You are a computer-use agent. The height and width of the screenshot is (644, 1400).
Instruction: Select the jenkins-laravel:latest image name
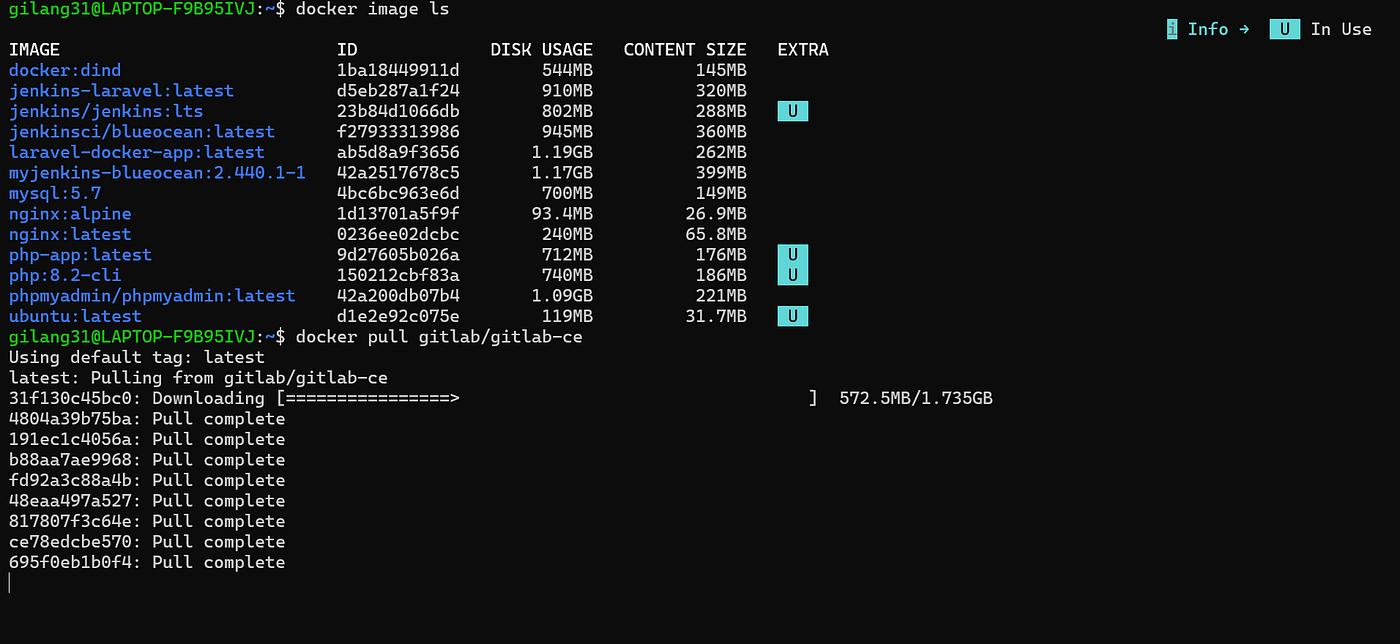[121, 91]
